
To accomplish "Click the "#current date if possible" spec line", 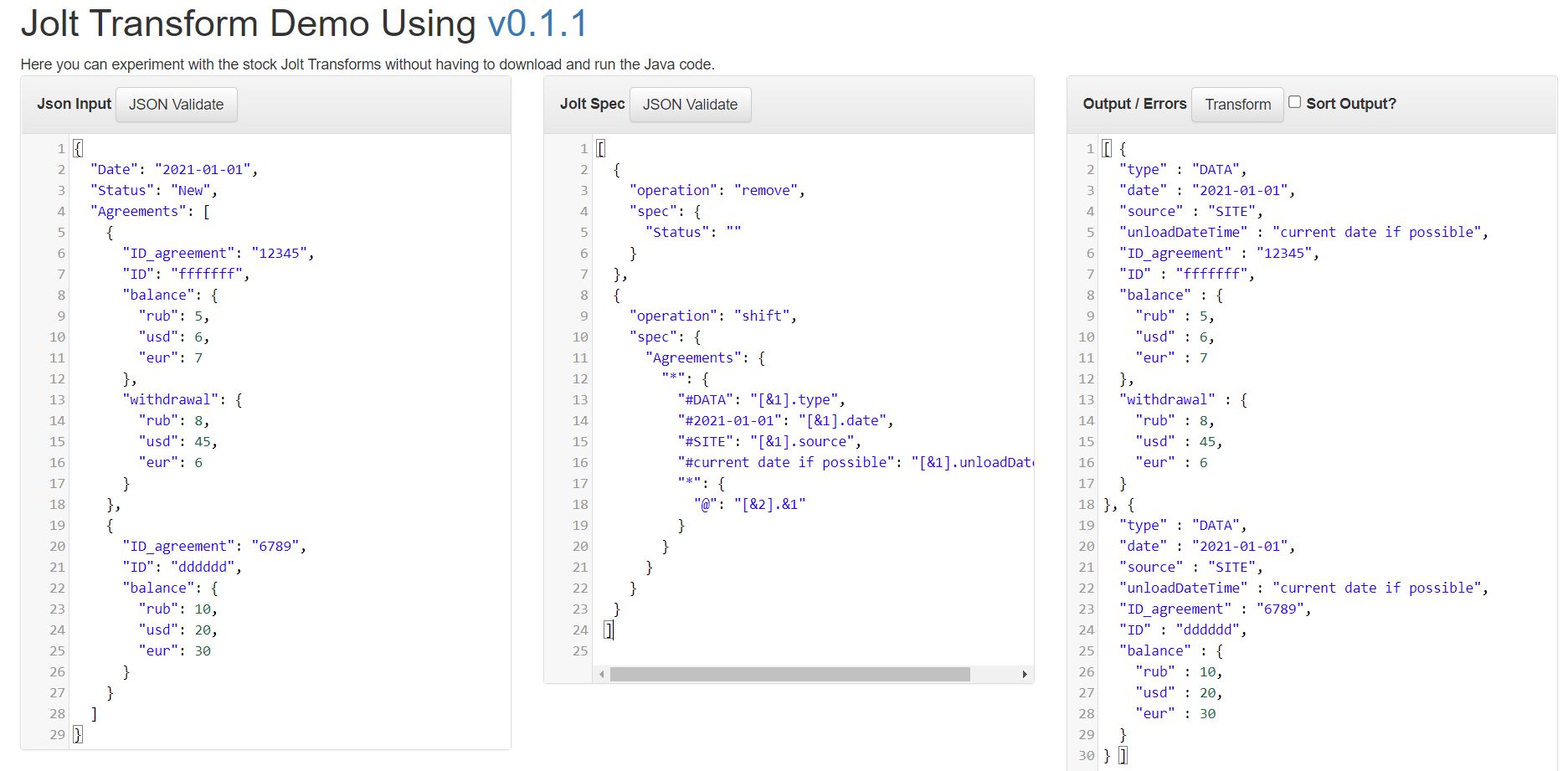I will [856, 462].
